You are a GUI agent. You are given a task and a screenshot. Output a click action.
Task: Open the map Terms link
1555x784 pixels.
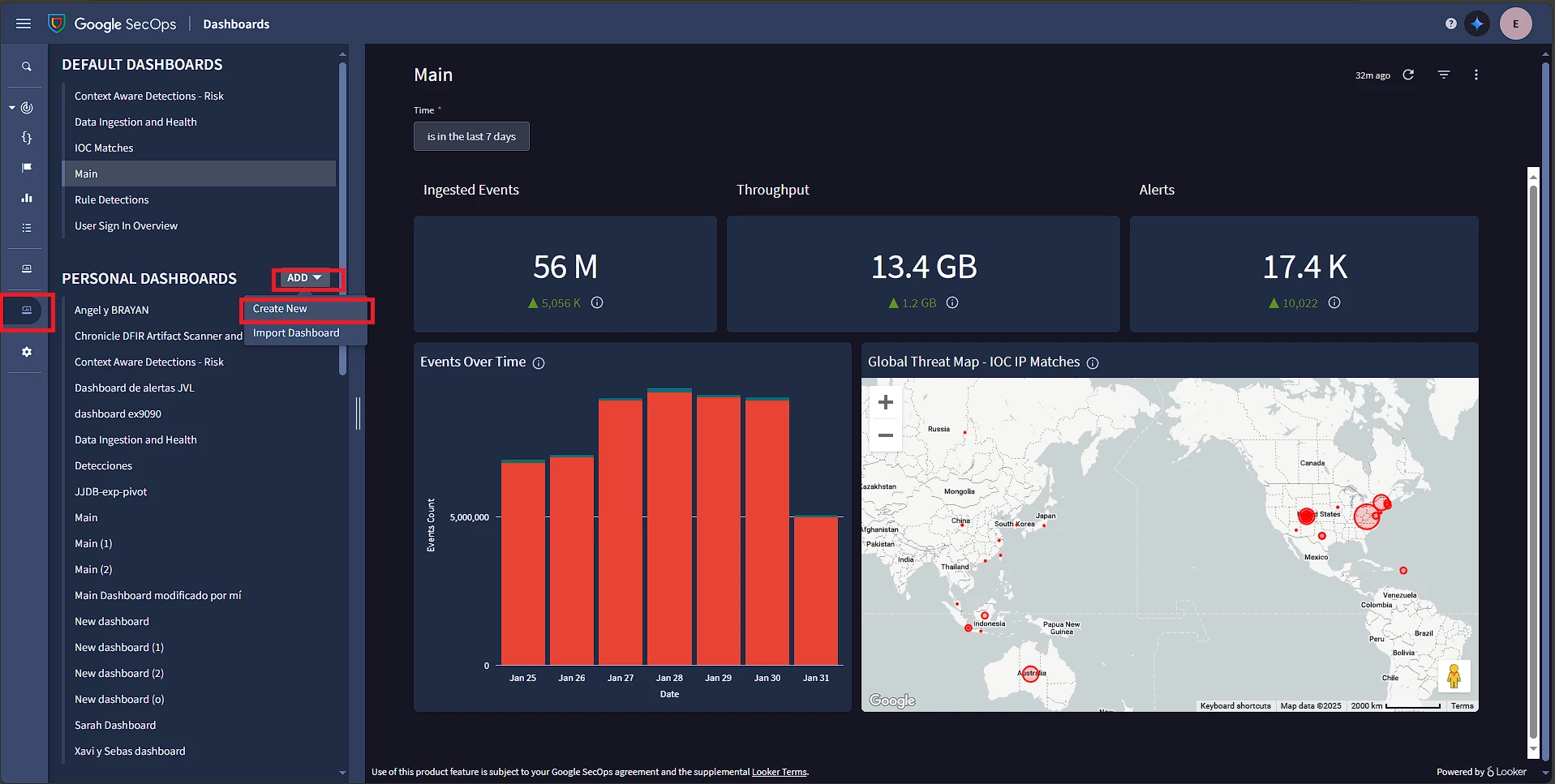[x=1462, y=705]
